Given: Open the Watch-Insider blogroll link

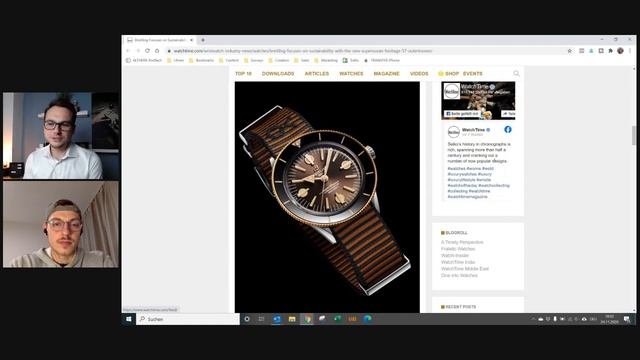Looking at the screenshot, I should click(455, 256).
